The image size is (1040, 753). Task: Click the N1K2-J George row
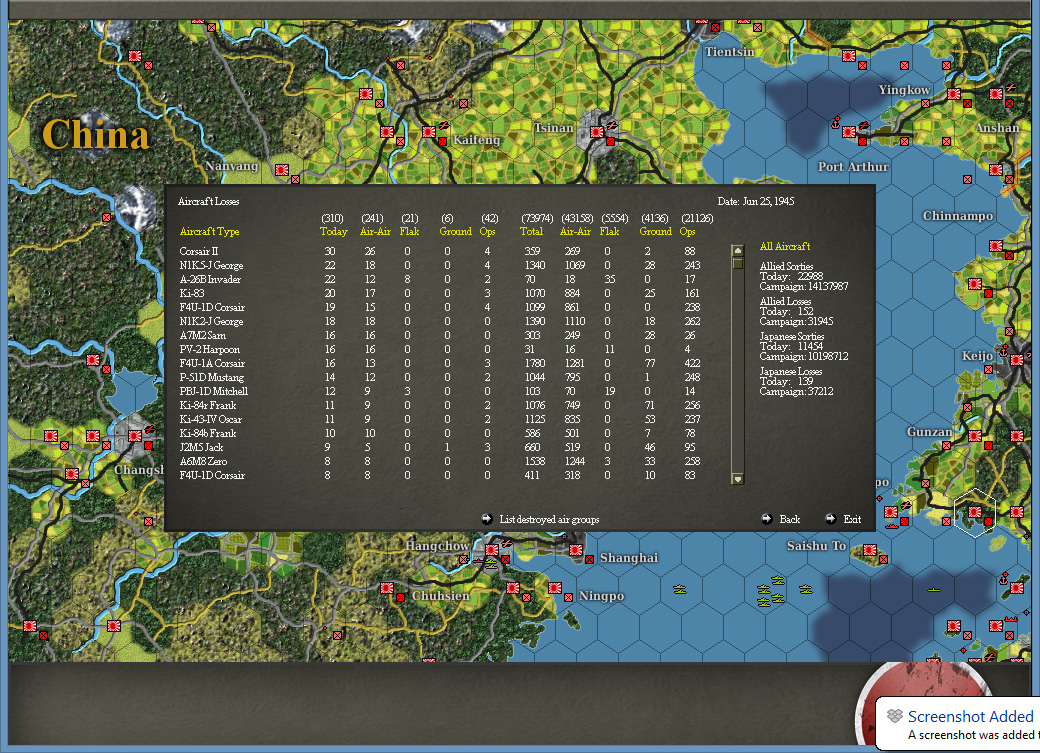438,321
